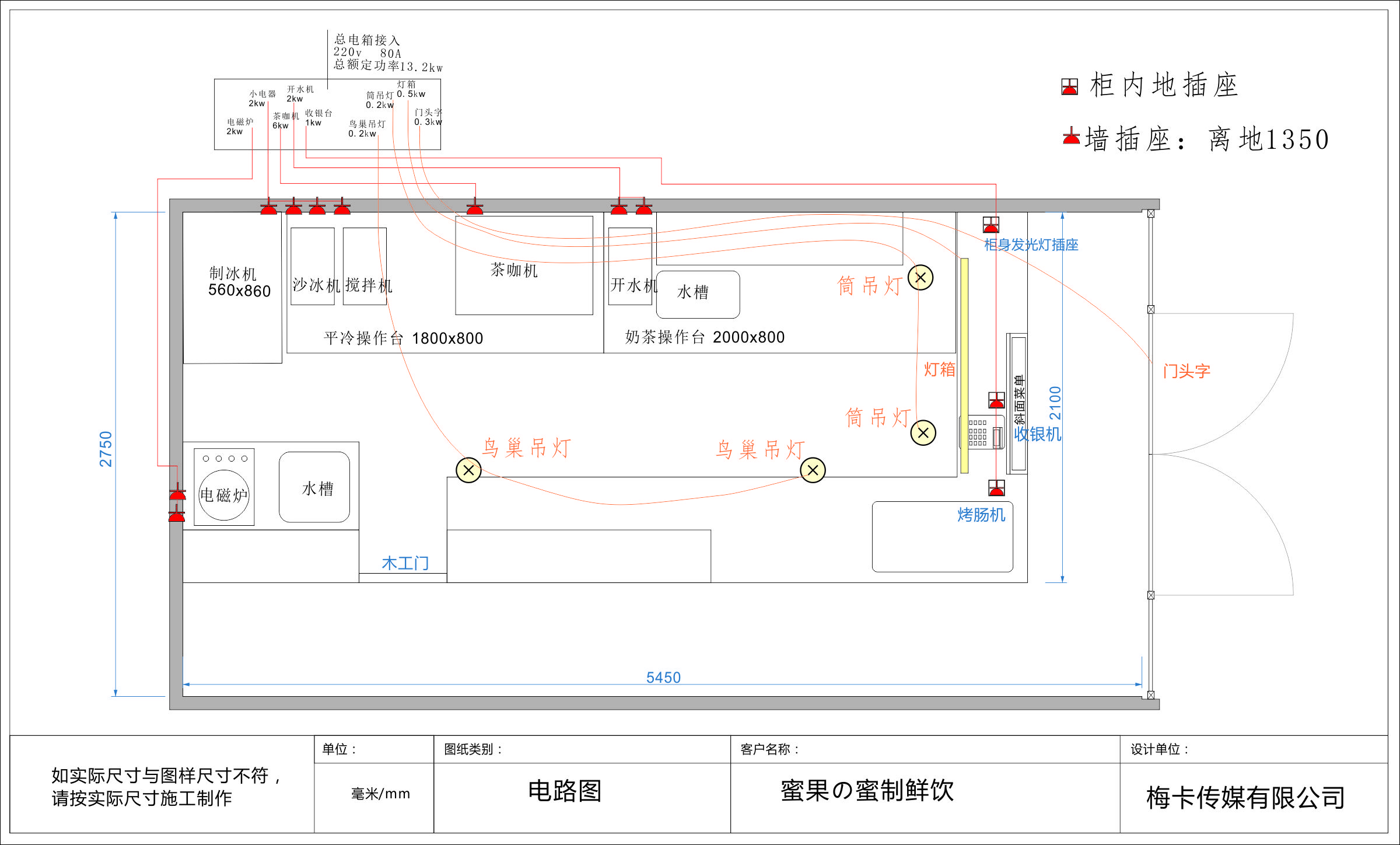Click the 5450 width dimension
This screenshot has width=1400, height=845.
coord(663,677)
